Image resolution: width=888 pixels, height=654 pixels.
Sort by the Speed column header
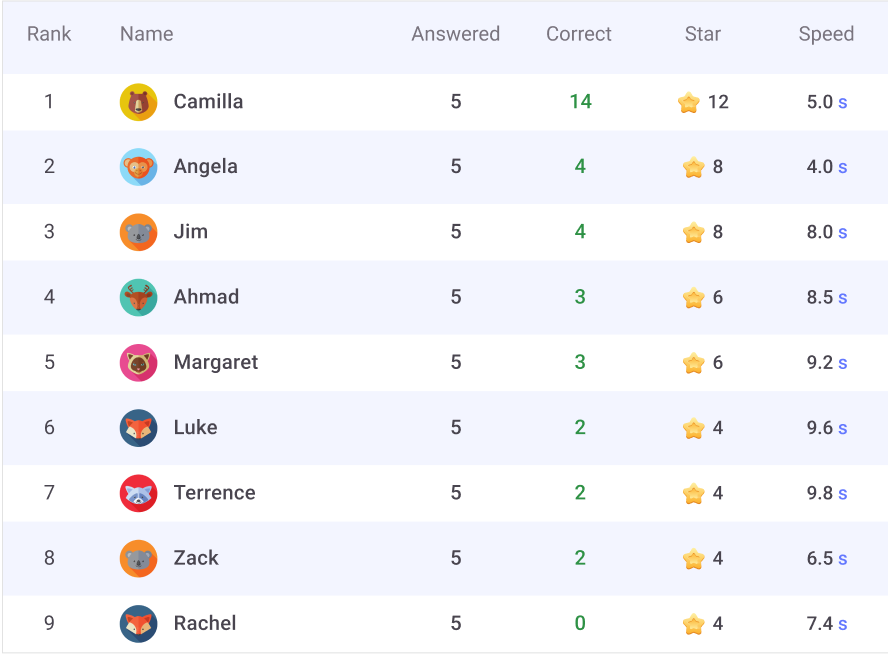pyautogui.click(x=826, y=34)
